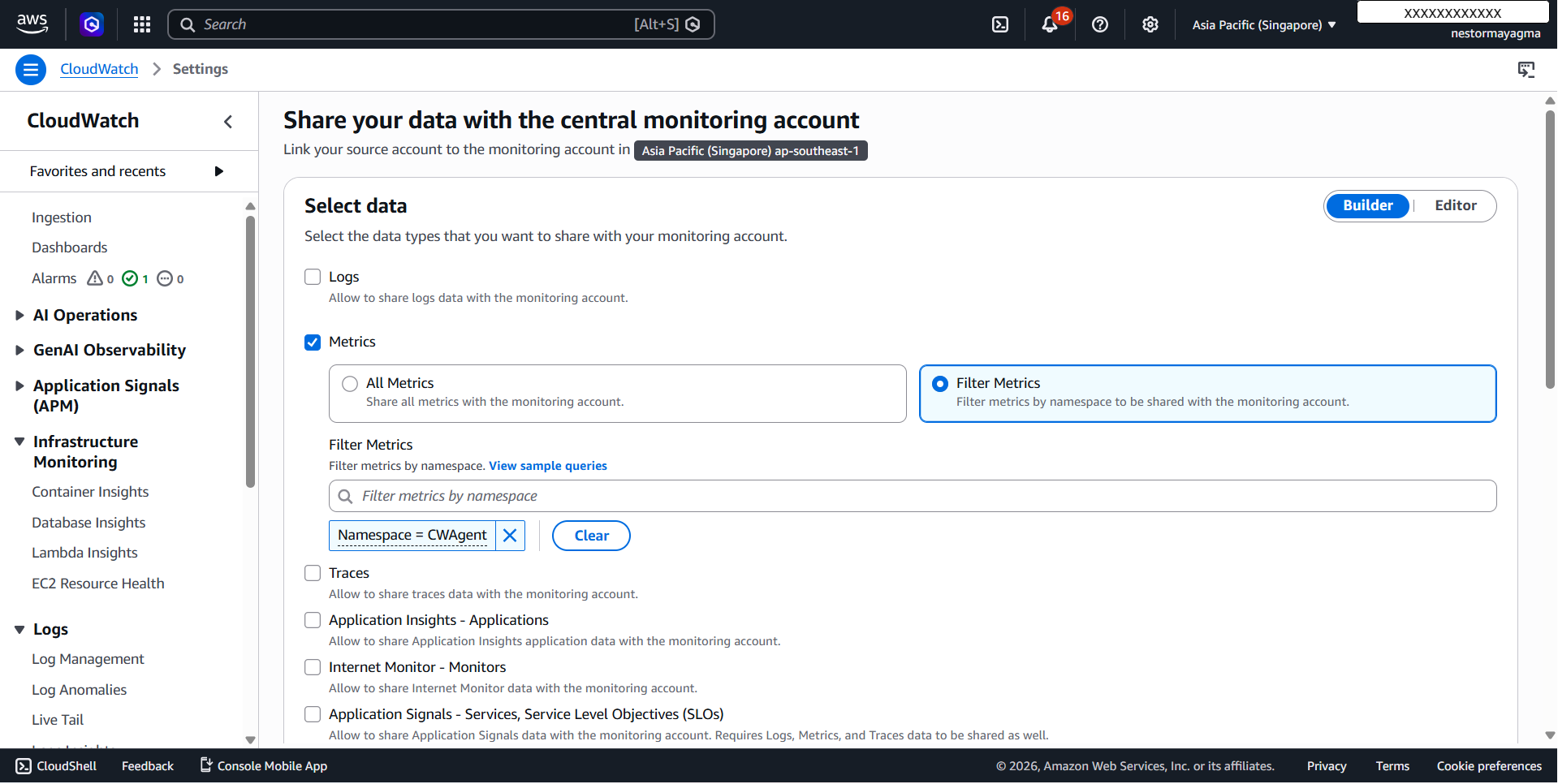Go to Container Insights

[x=90, y=492]
